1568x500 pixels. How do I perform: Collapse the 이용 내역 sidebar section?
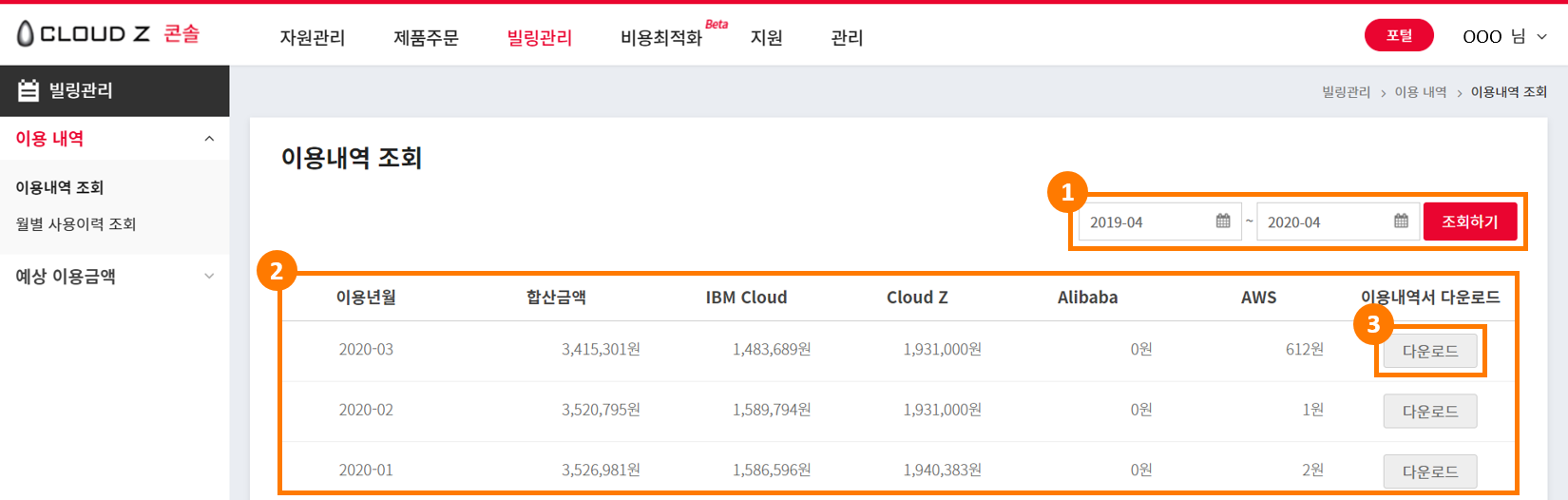(x=209, y=139)
